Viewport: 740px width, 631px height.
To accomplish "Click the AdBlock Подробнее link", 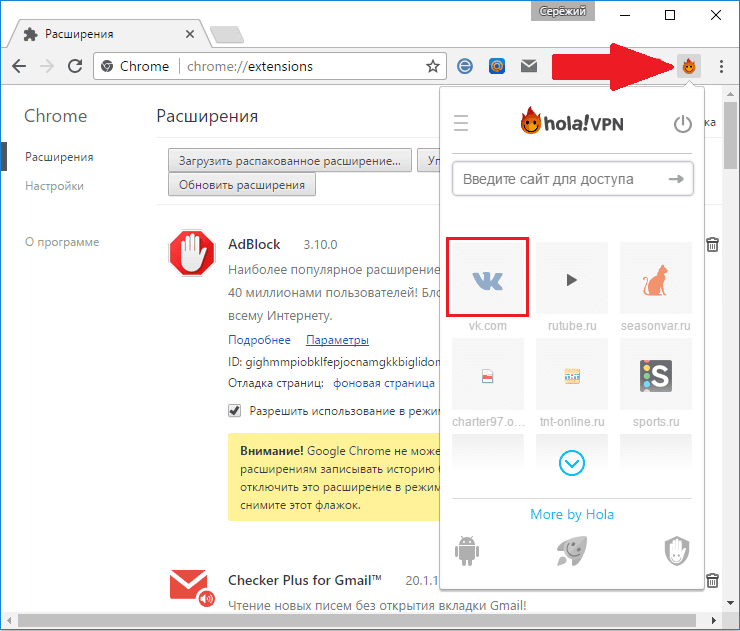I will [x=259, y=340].
